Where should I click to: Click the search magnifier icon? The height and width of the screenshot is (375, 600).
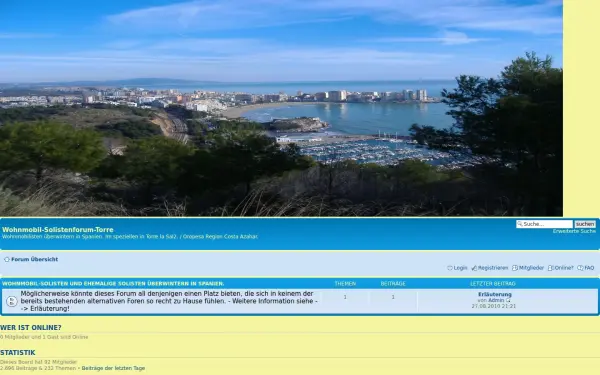click(x=519, y=224)
